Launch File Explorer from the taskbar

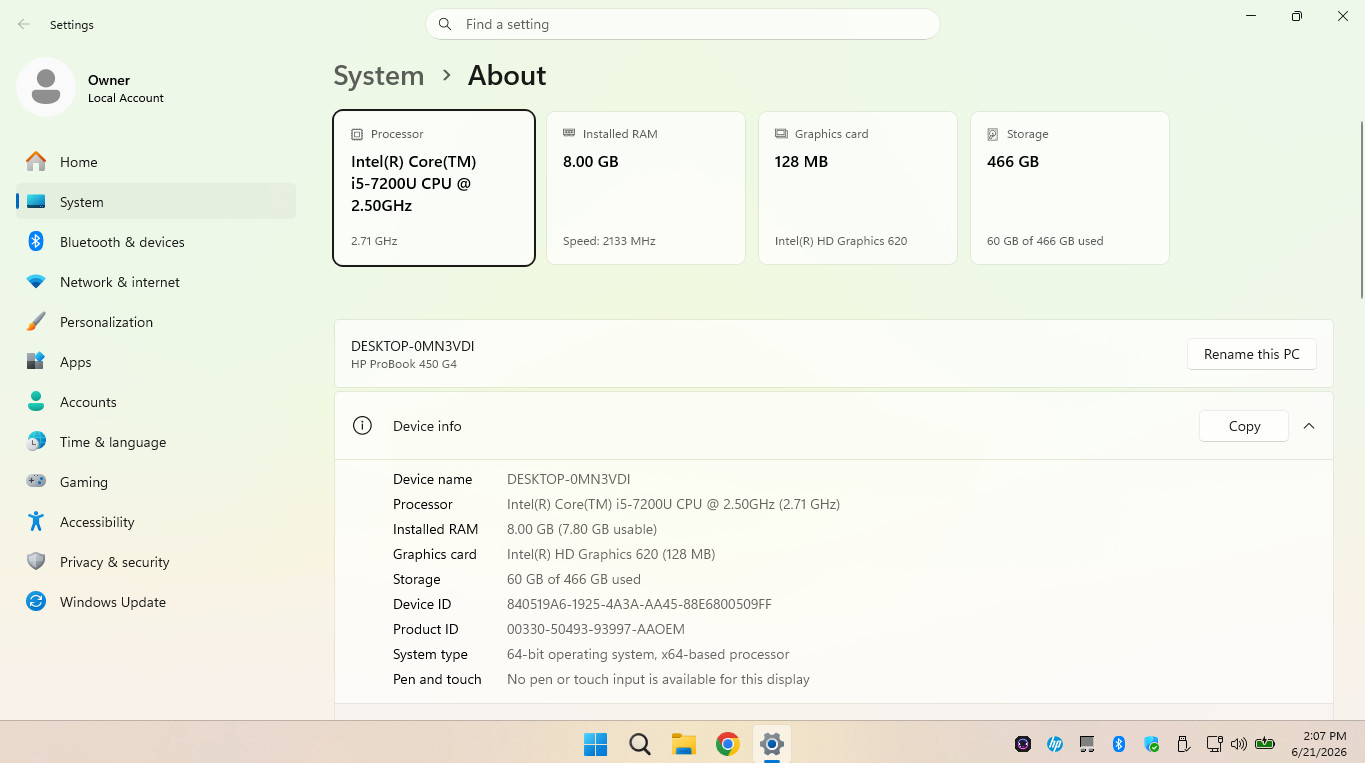coord(684,744)
